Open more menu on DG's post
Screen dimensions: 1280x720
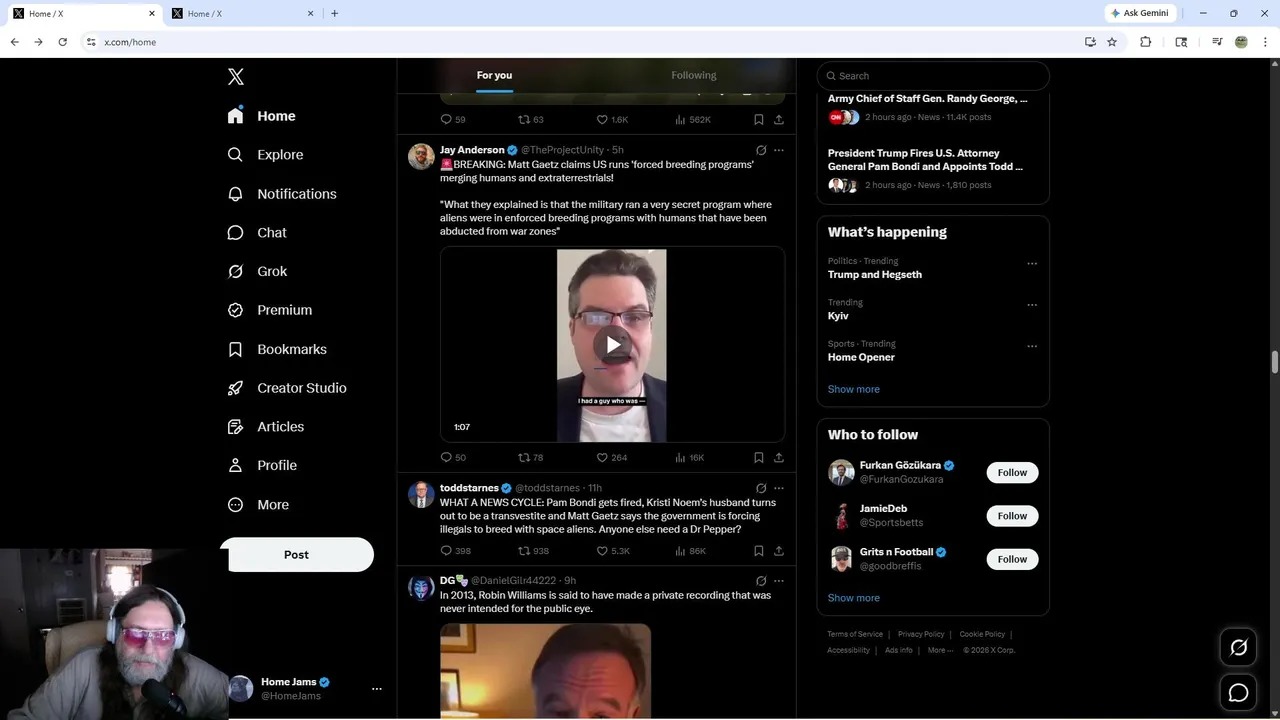point(779,580)
